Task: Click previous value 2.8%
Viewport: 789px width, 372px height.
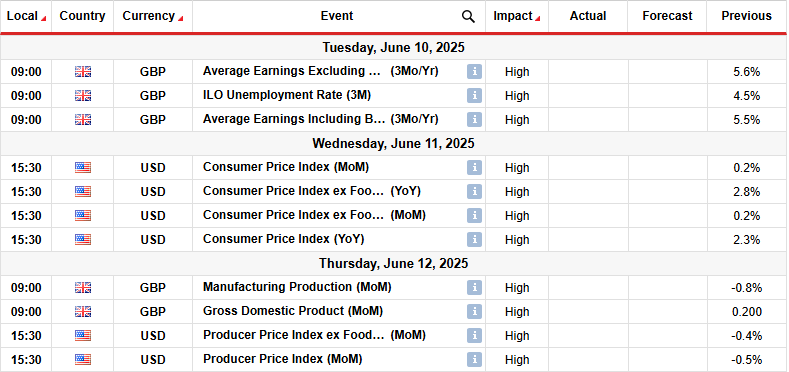Action: [x=747, y=192]
